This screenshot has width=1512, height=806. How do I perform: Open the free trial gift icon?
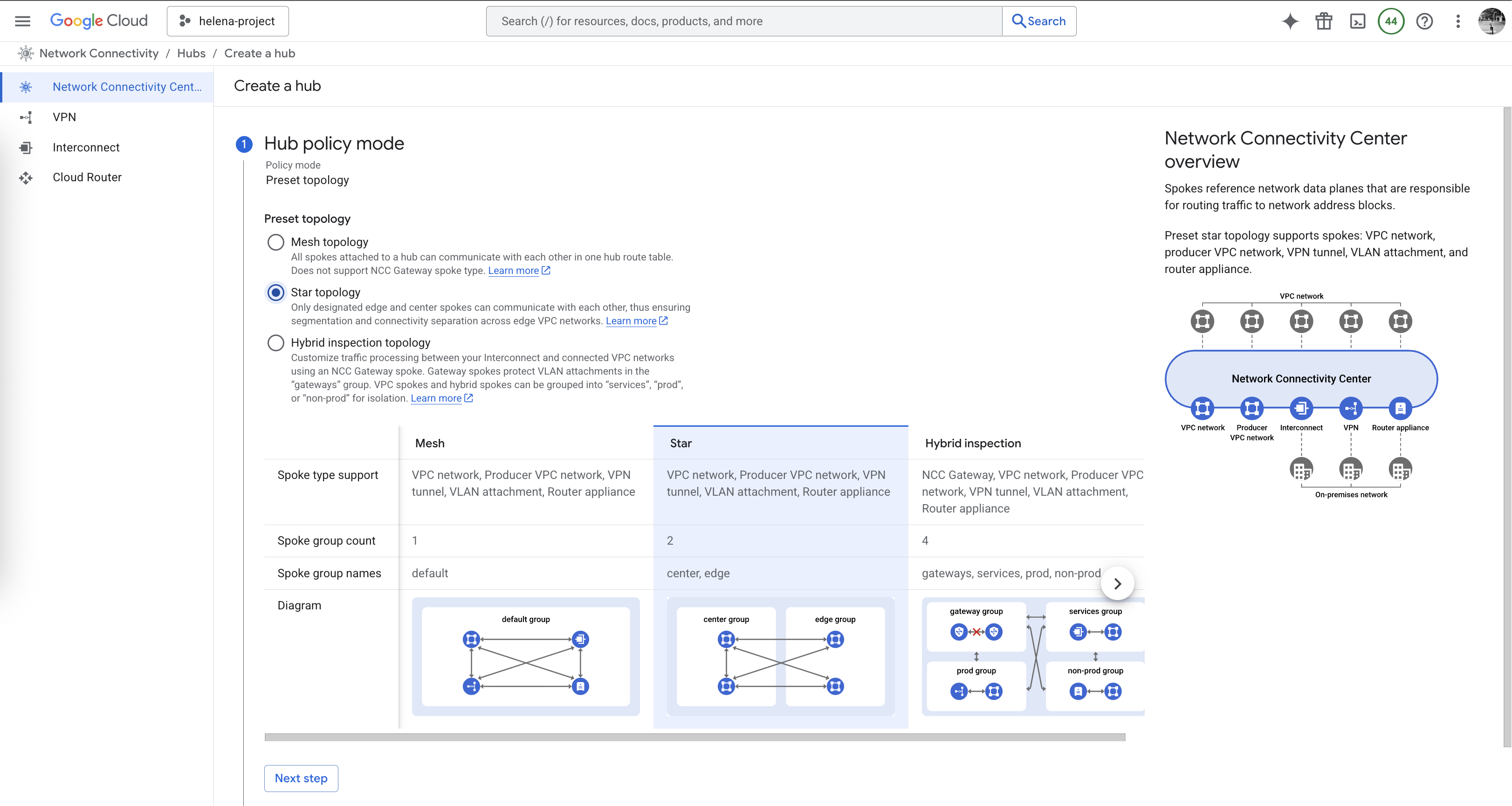click(x=1324, y=21)
